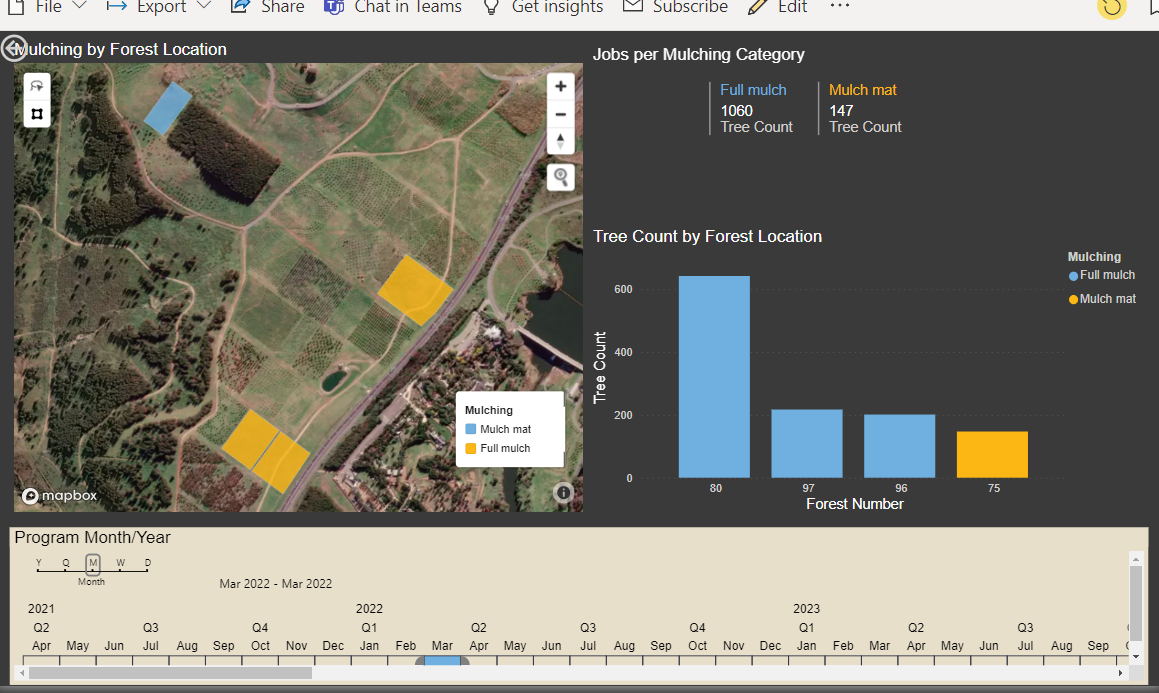Click the Forest 80 bar
The height and width of the screenshot is (693, 1159).
tap(714, 377)
